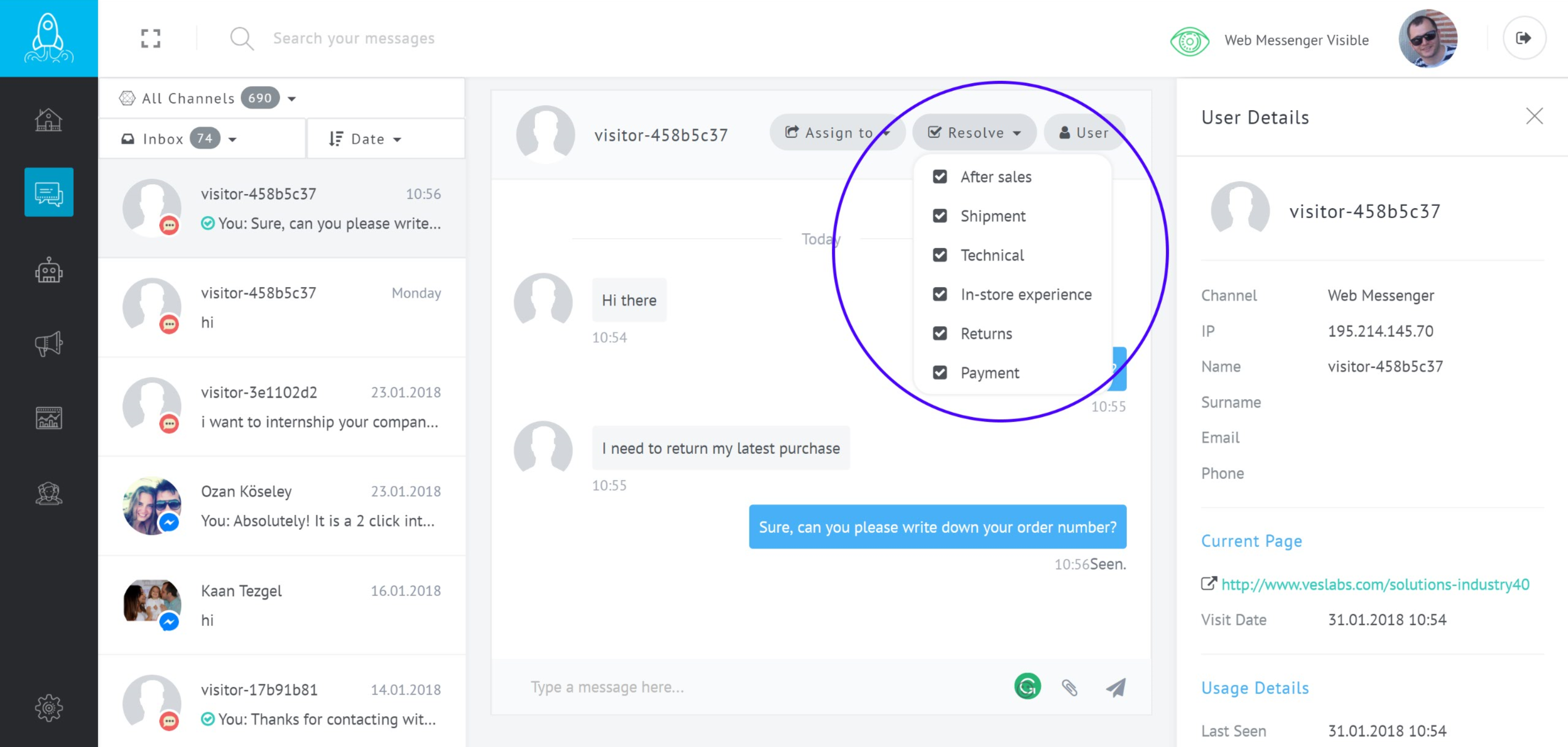Select Payment option in Resolve menu

click(x=989, y=373)
